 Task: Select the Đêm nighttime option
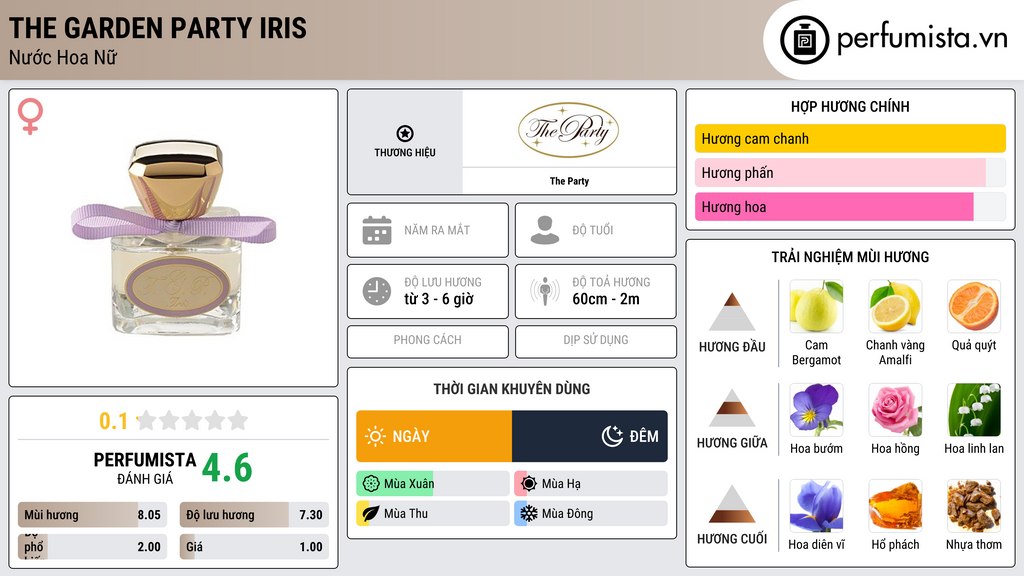pos(590,436)
